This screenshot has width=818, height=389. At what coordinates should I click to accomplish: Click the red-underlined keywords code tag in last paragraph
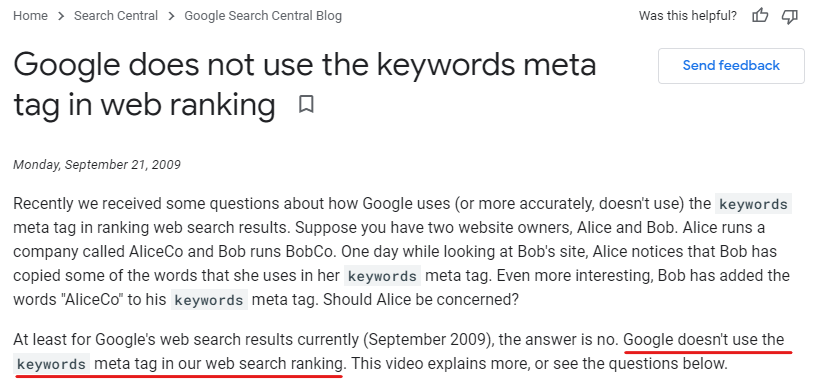pyautogui.click(x=51, y=364)
